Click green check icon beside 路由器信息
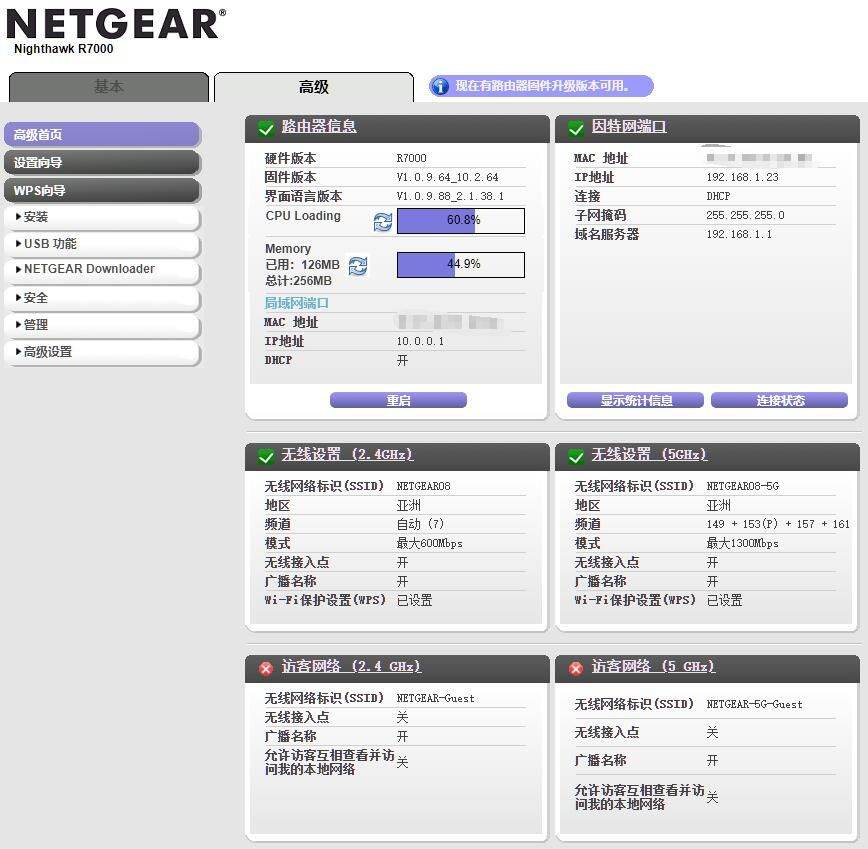This screenshot has width=868, height=849. tap(266, 128)
